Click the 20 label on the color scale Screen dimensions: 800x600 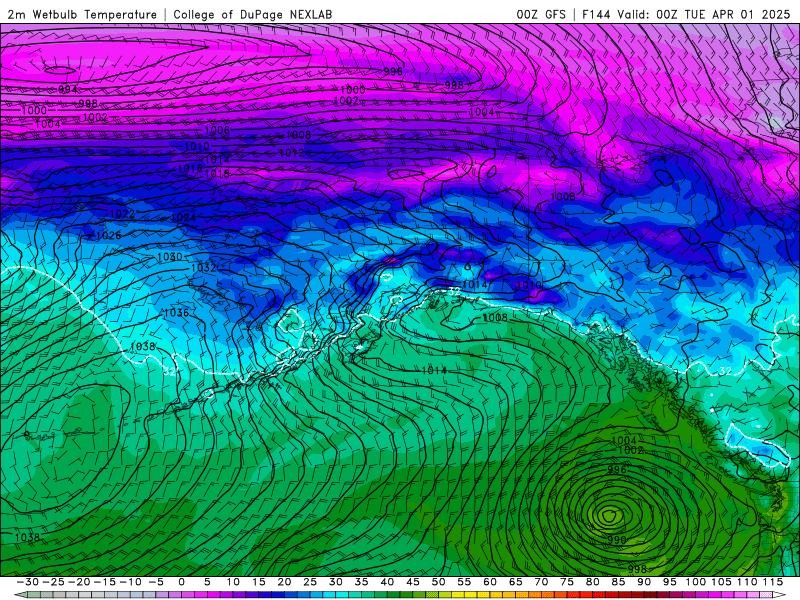point(284,582)
